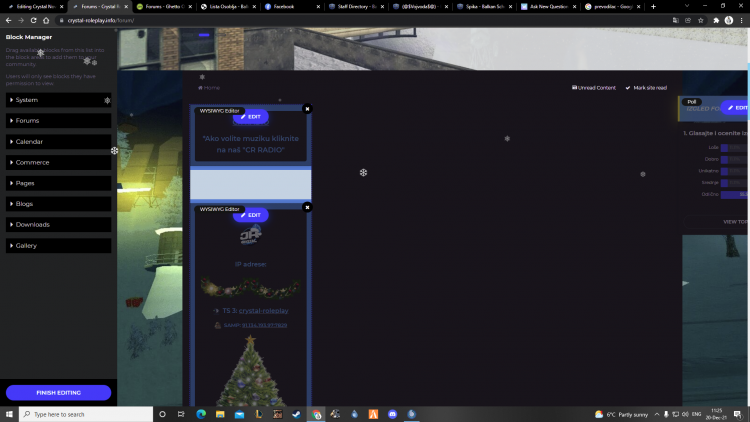Go back using browser back arrow
The height and width of the screenshot is (422, 750).
click(x=7, y=20)
